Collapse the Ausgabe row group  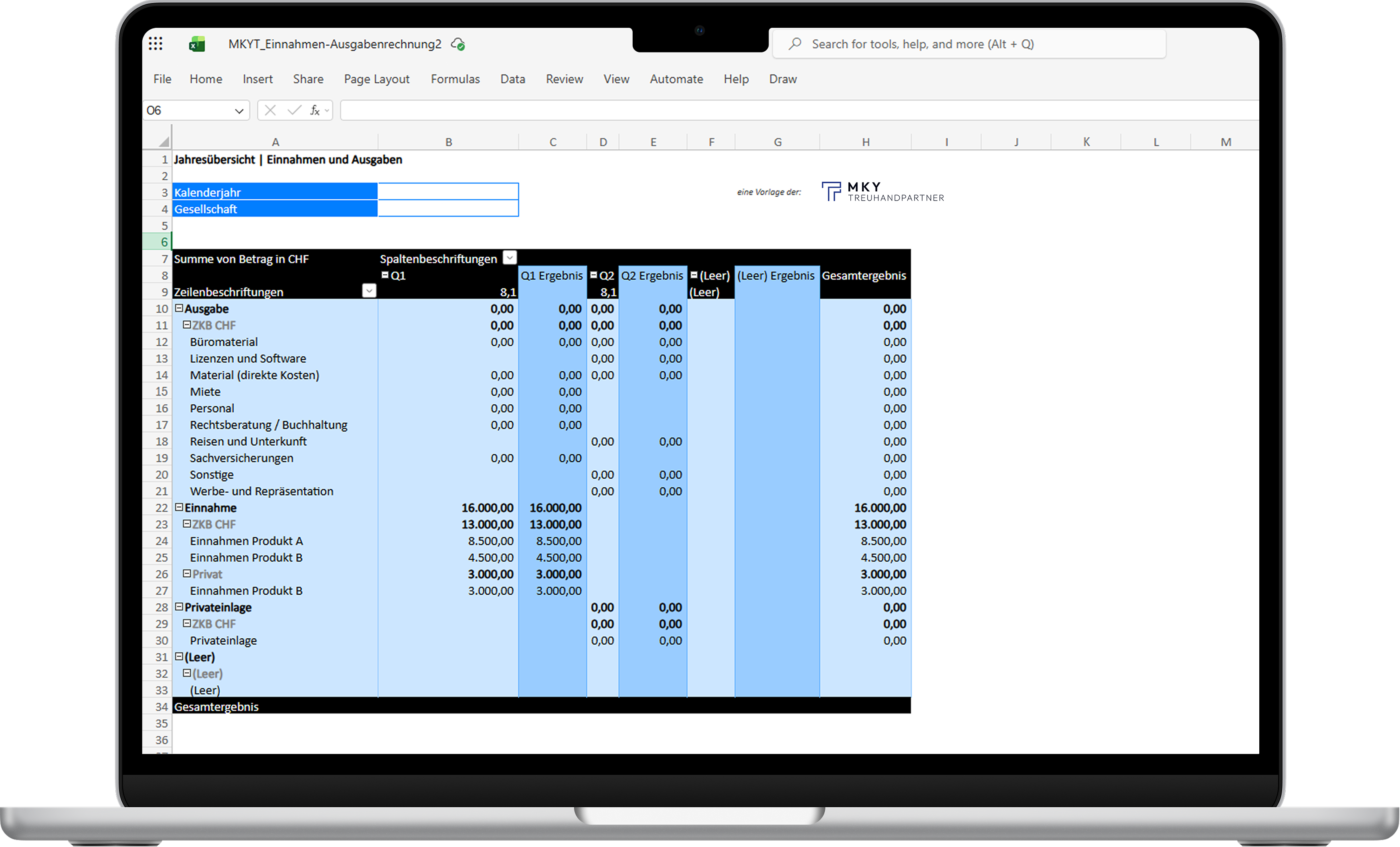(179, 308)
